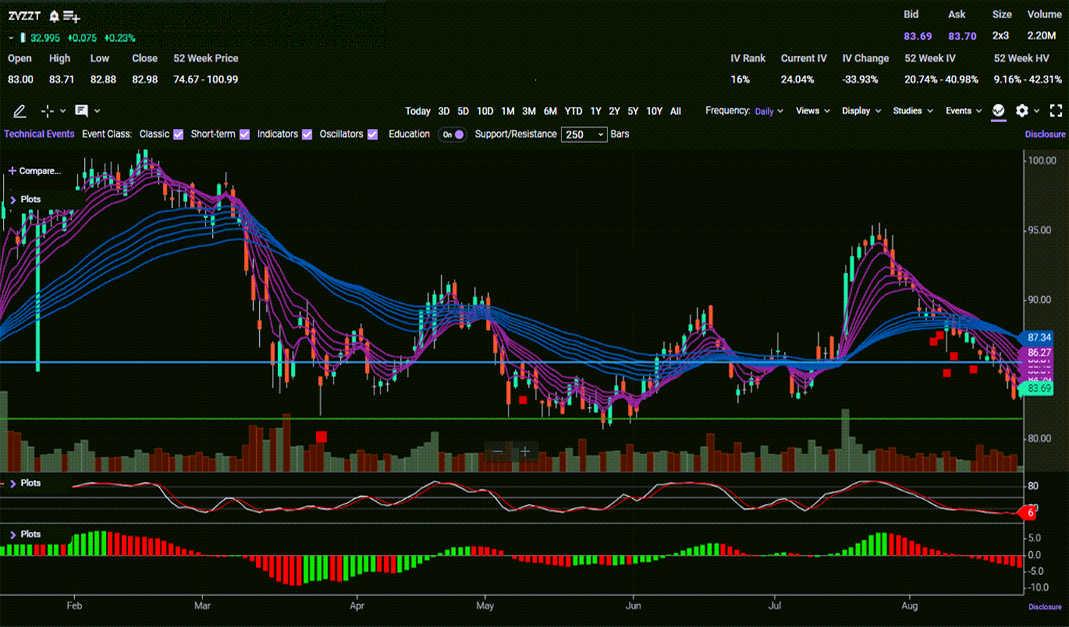Set the time range to 6M

pos(550,111)
